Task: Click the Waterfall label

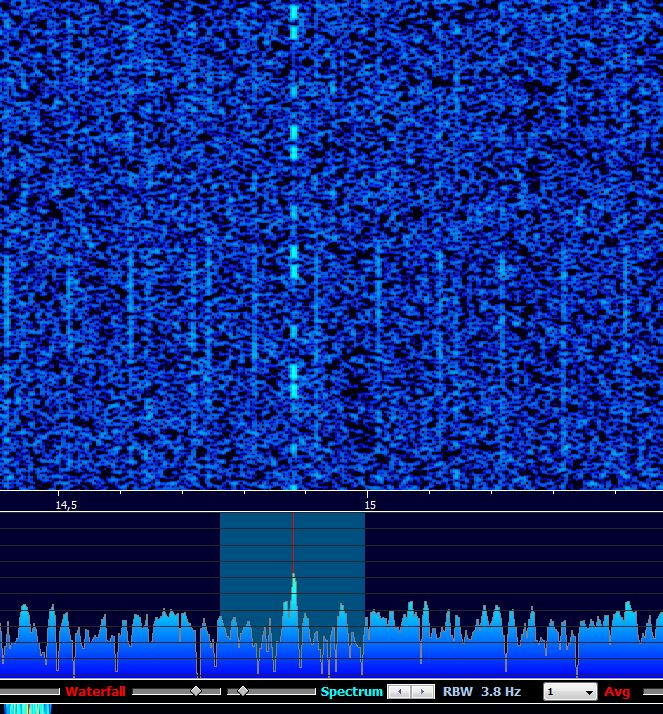Action: click(x=95, y=691)
